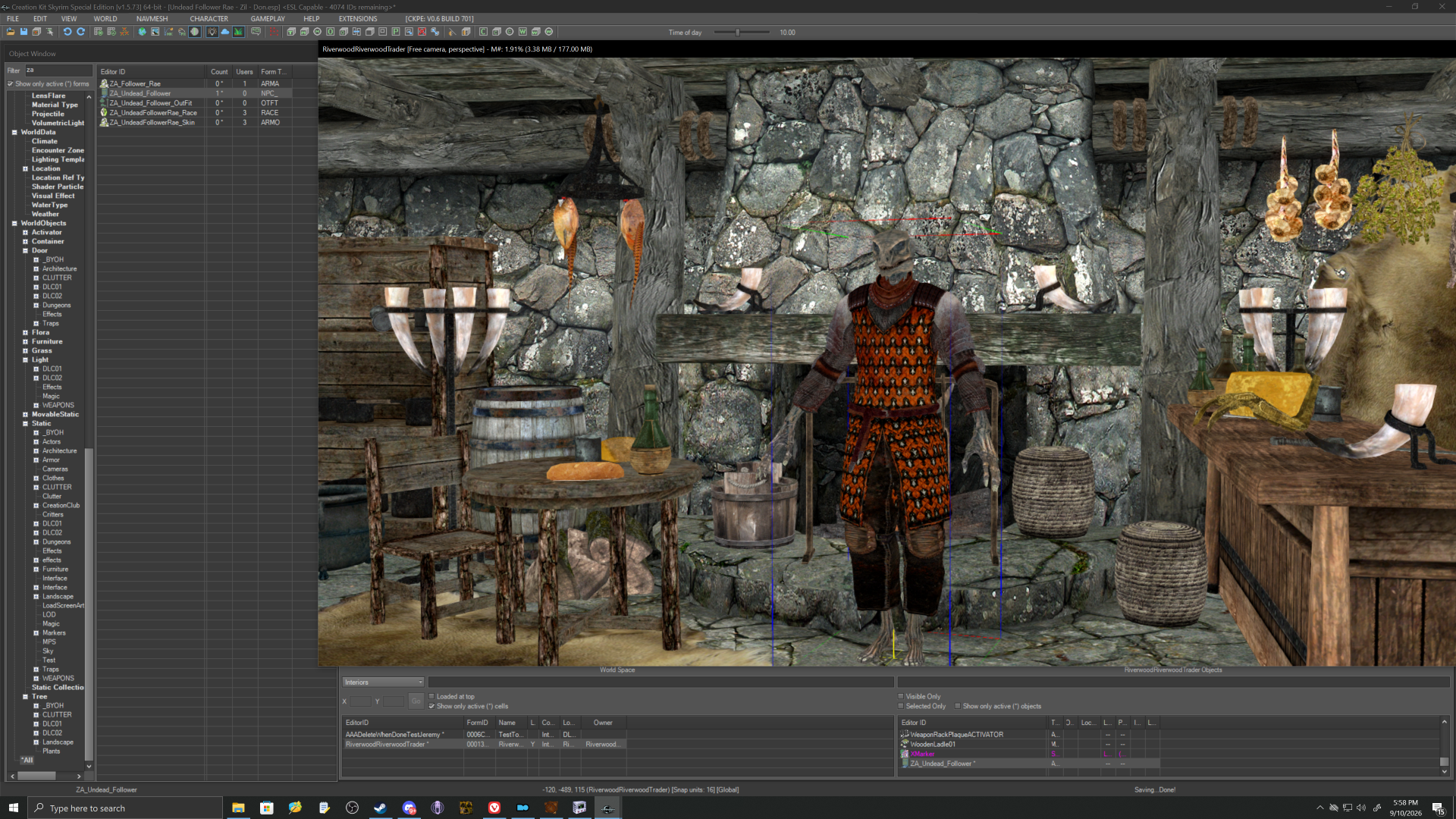This screenshot has height=819, width=1456.
Task: Open the WORLD menu
Action: coord(105,19)
